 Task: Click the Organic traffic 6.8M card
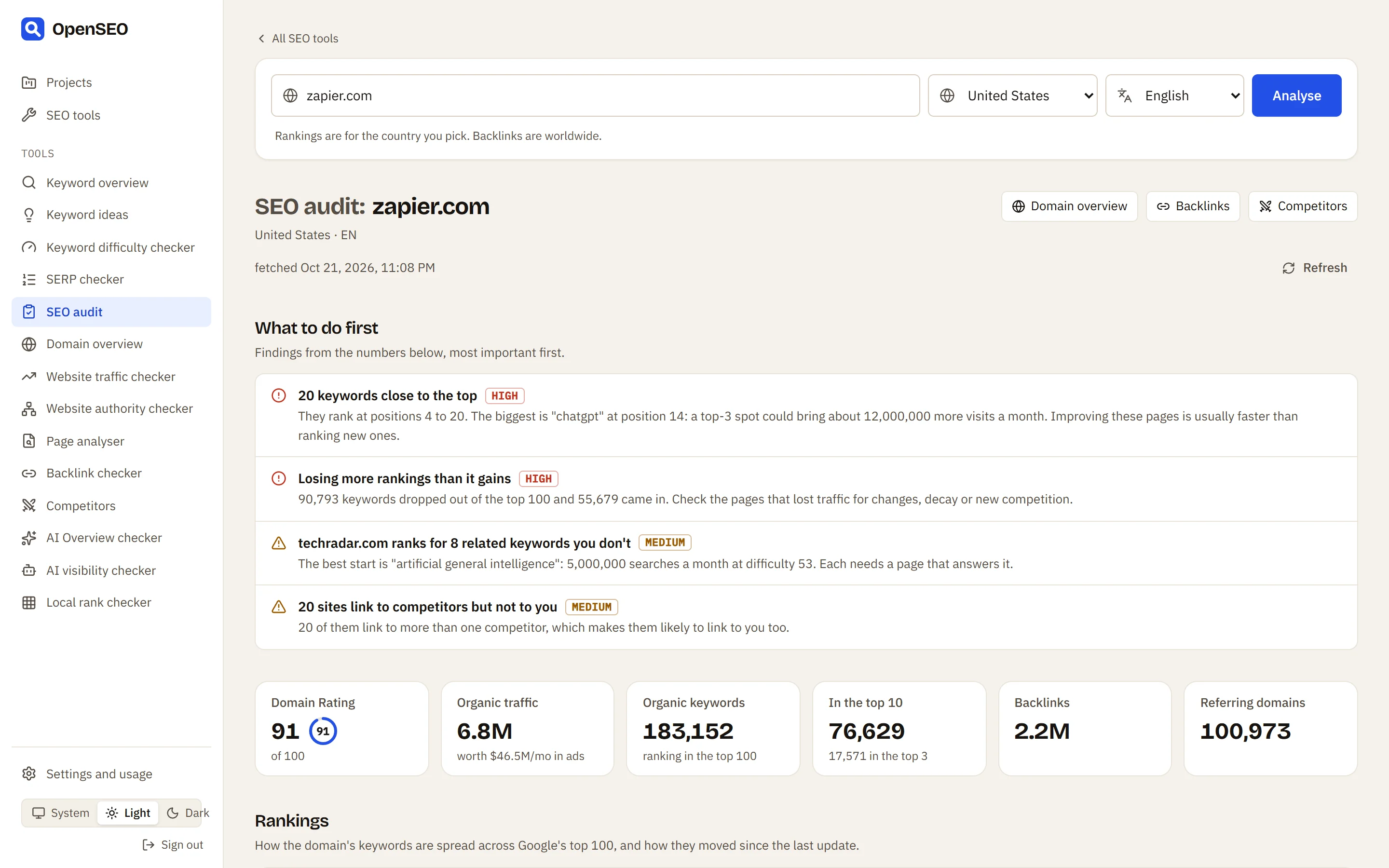tap(528, 729)
